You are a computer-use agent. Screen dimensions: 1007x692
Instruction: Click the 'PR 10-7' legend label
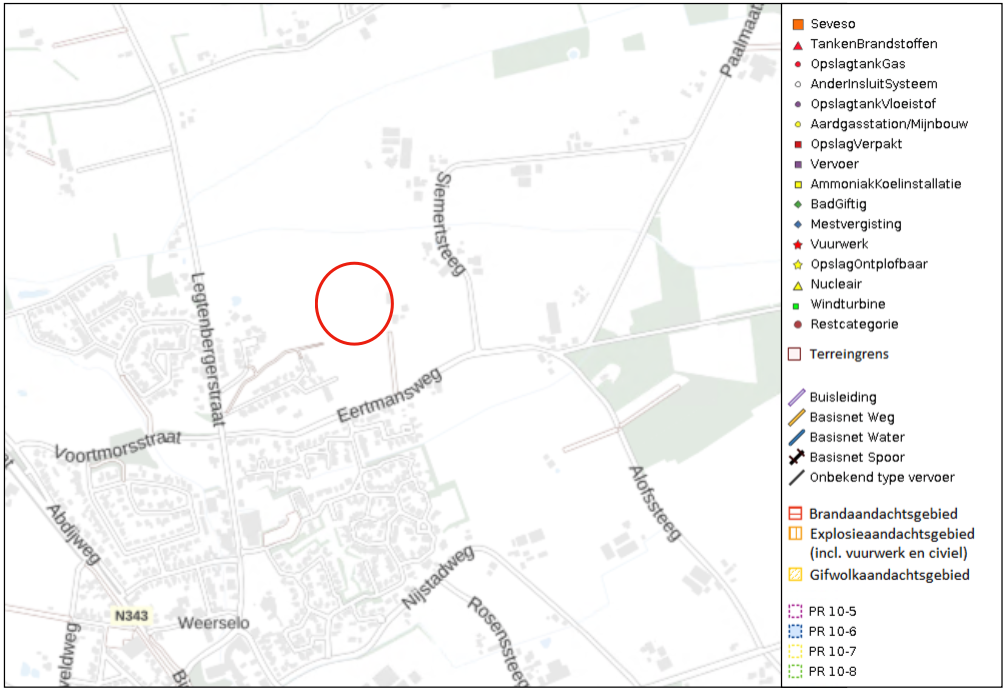click(x=832, y=652)
